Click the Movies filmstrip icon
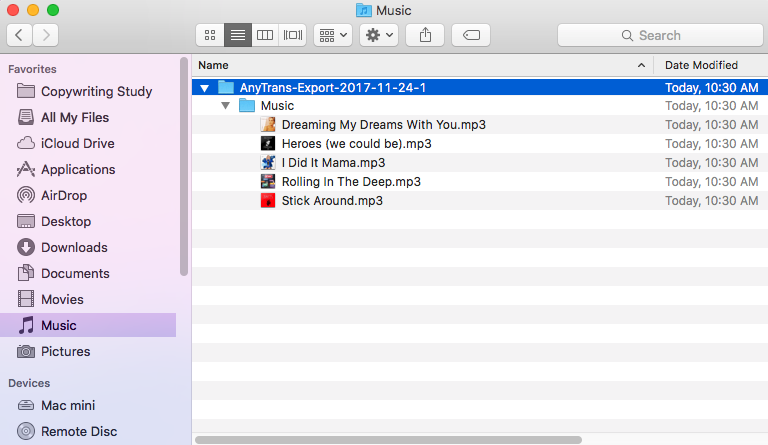 [x=26, y=299]
